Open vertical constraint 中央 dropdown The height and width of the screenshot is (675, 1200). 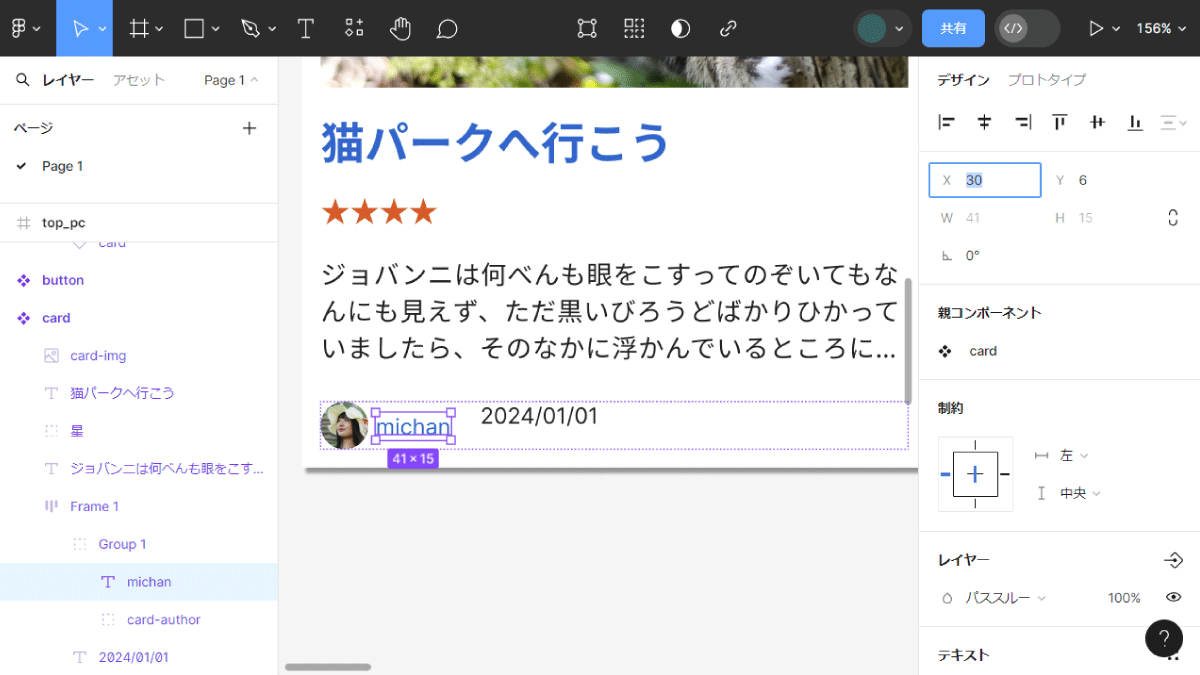[x=1080, y=493]
